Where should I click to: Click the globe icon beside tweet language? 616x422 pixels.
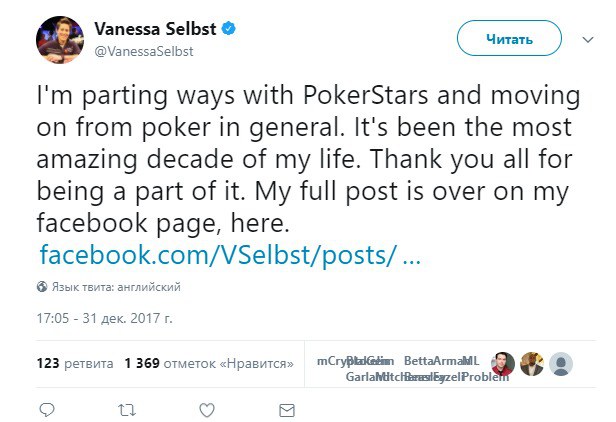[x=42, y=287]
